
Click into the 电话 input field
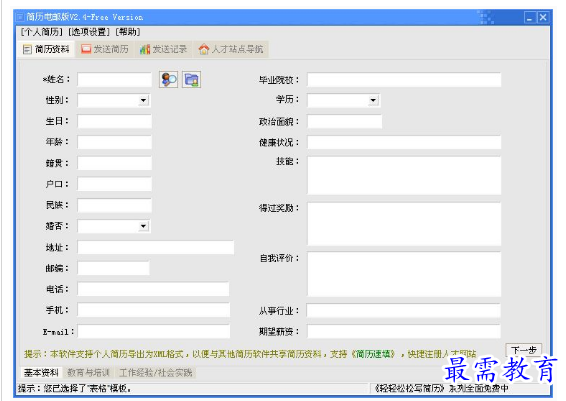point(153,289)
